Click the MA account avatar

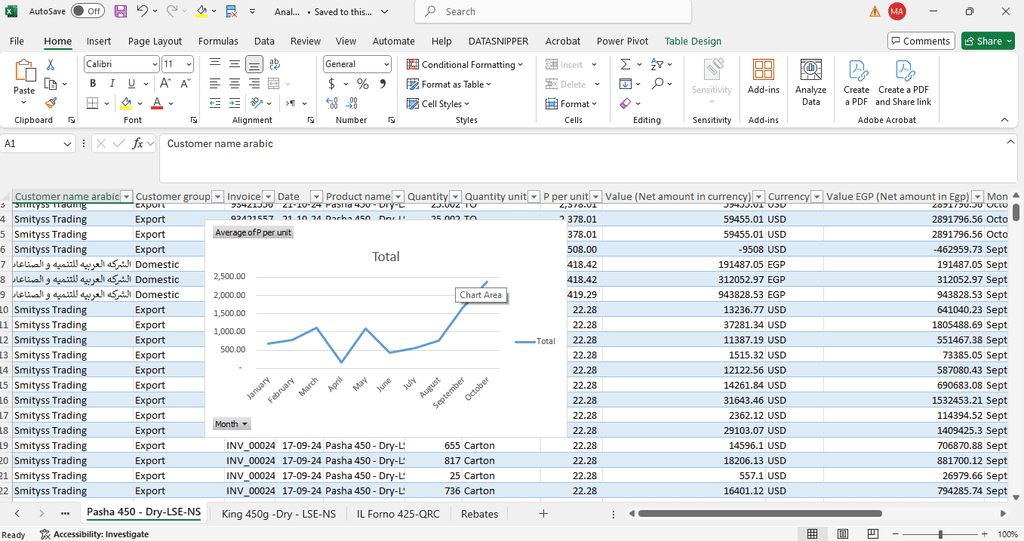pyautogui.click(x=897, y=11)
